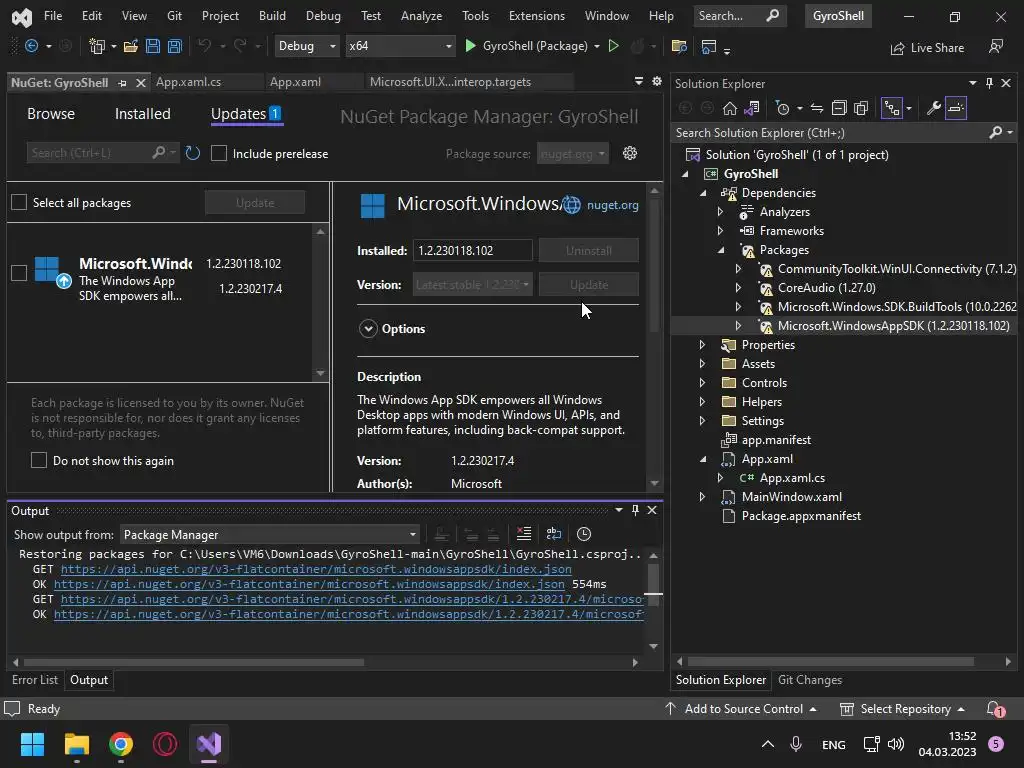Sync with Active Document in Solution Explorer

817,108
